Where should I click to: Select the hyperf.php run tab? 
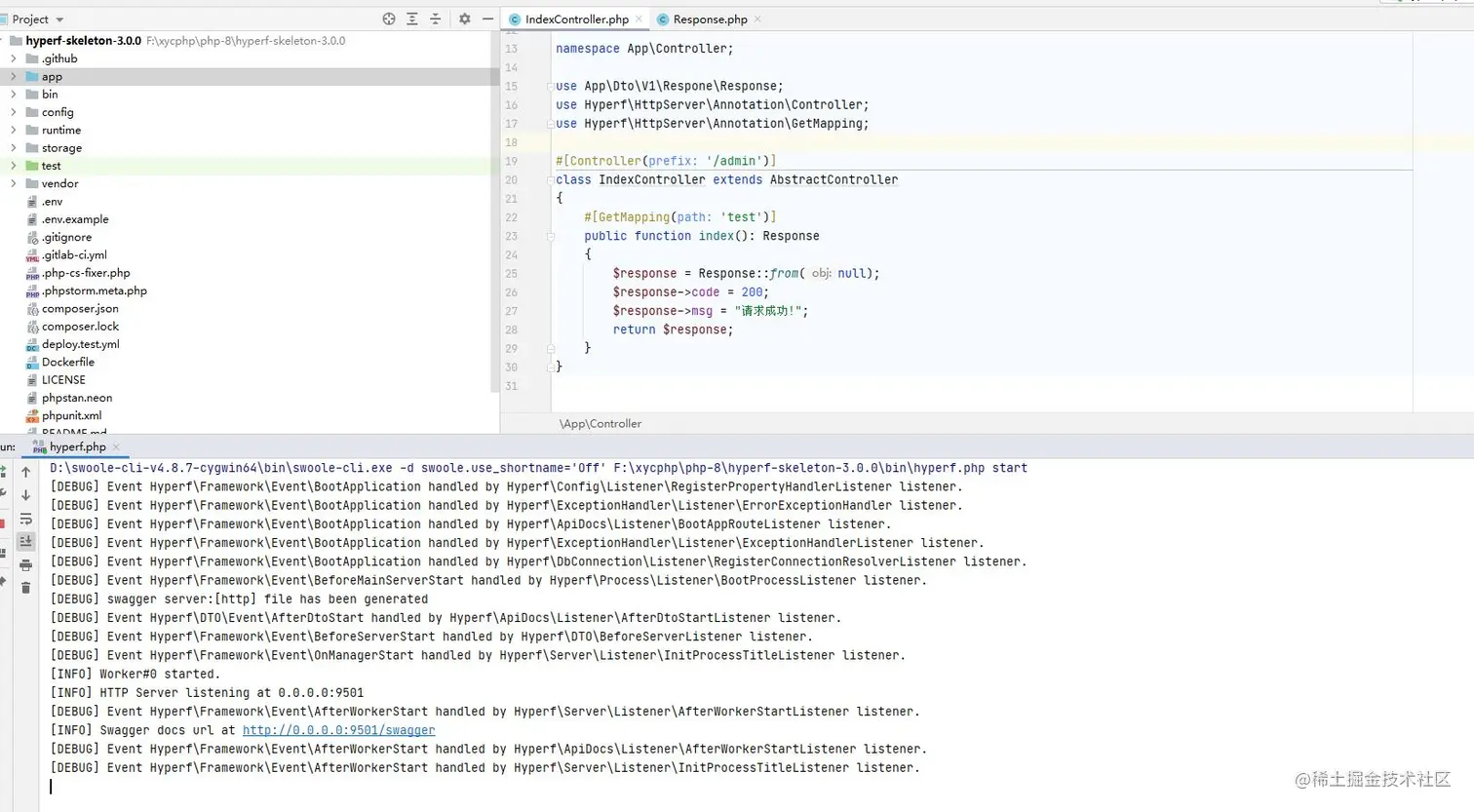pos(78,446)
